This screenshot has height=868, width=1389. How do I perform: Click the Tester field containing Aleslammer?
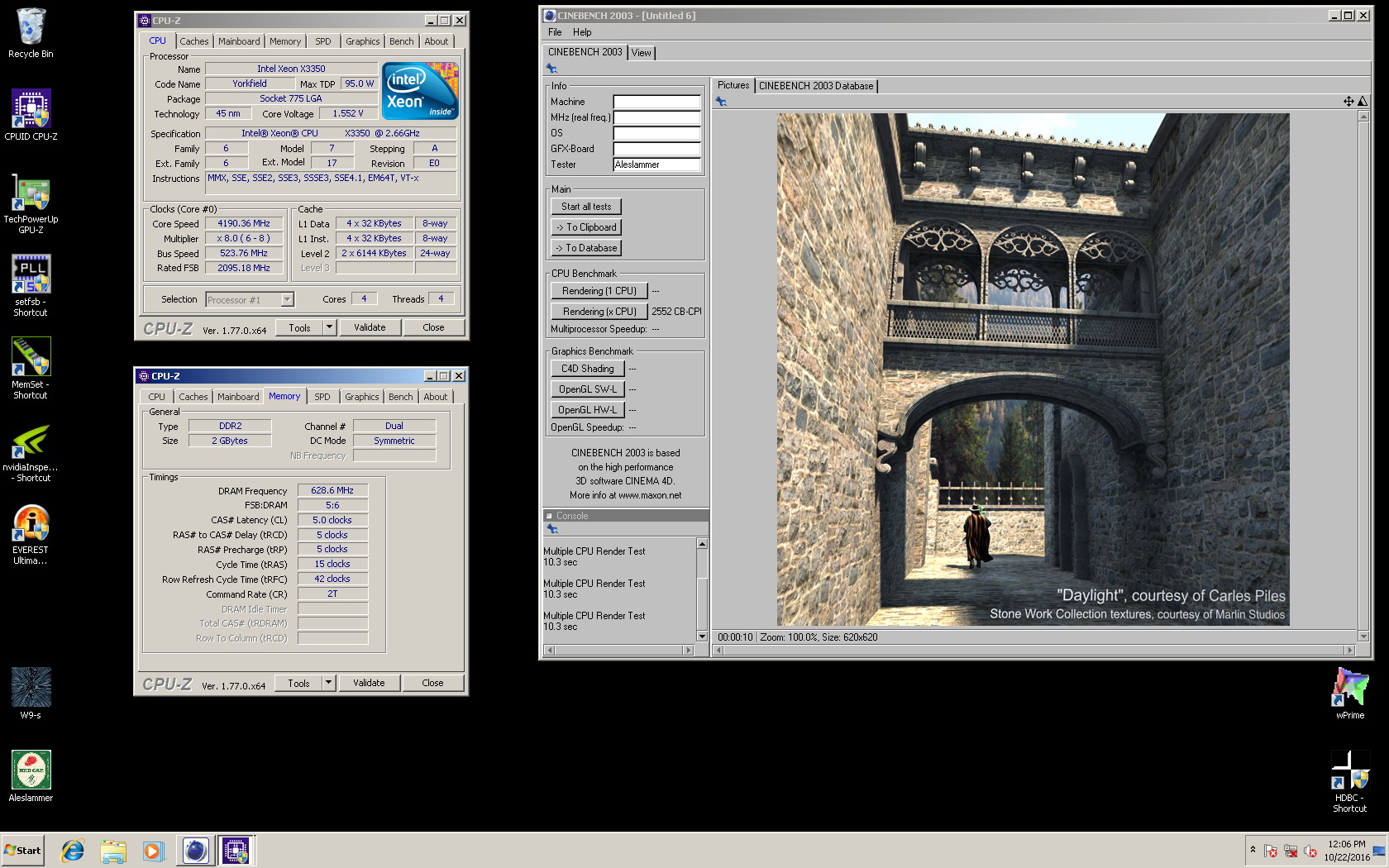point(657,165)
